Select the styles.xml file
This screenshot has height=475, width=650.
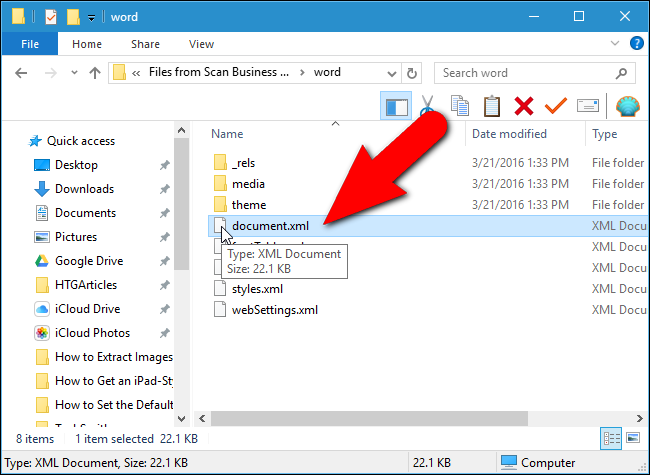click(260, 288)
